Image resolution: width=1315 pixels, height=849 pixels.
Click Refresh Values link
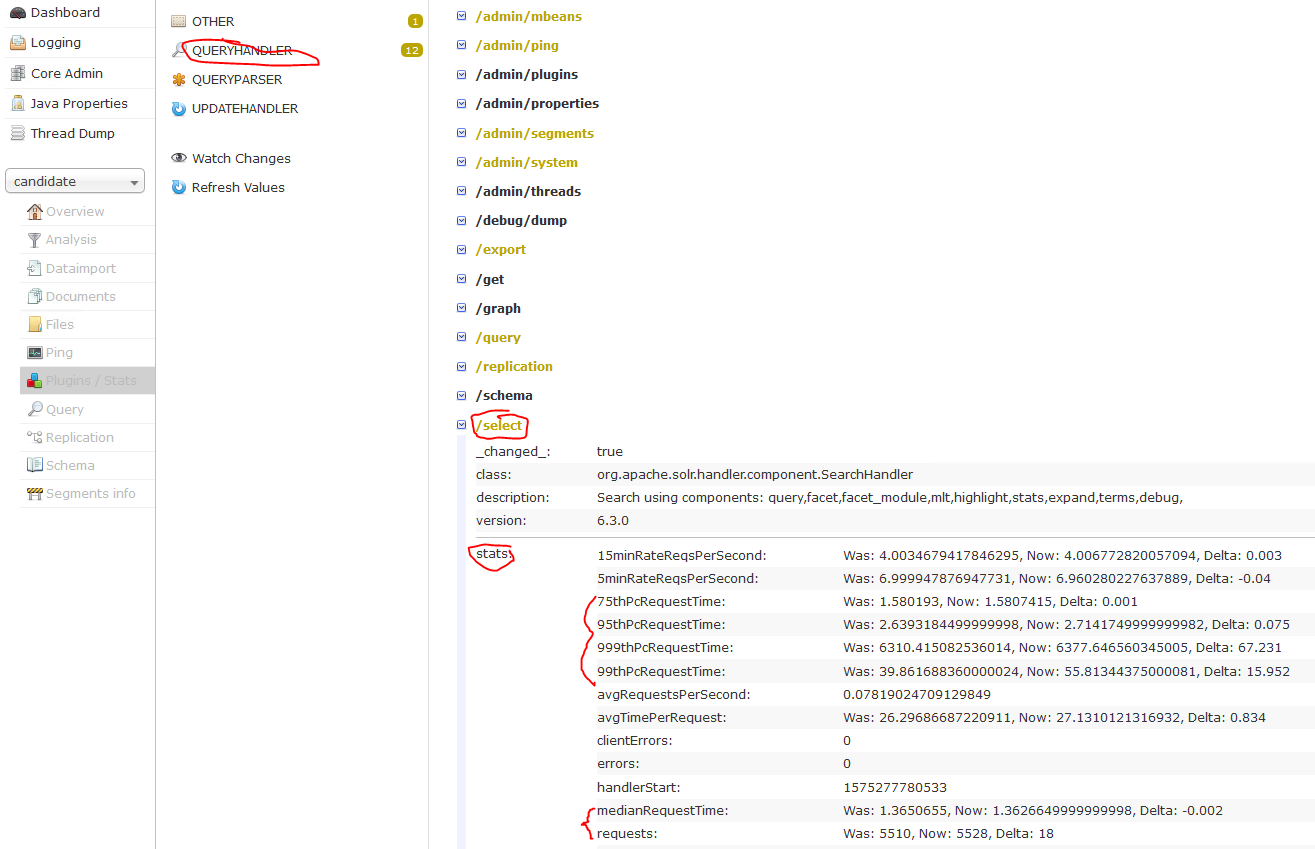[238, 187]
